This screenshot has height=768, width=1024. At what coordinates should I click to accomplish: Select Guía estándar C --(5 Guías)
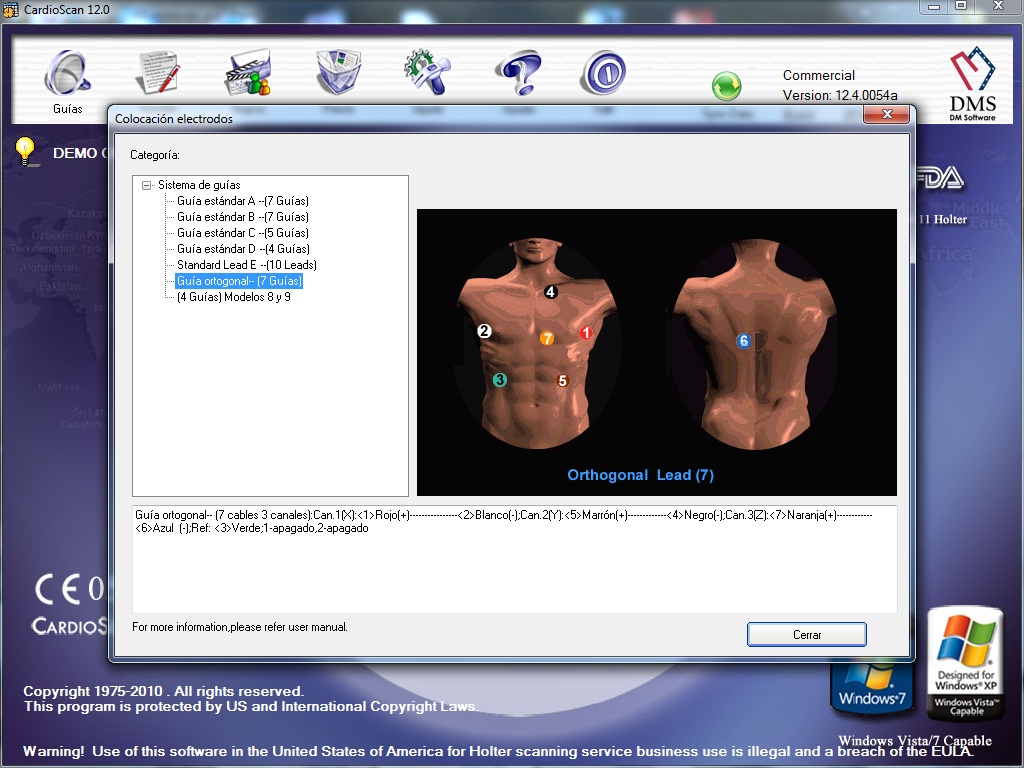click(x=243, y=233)
